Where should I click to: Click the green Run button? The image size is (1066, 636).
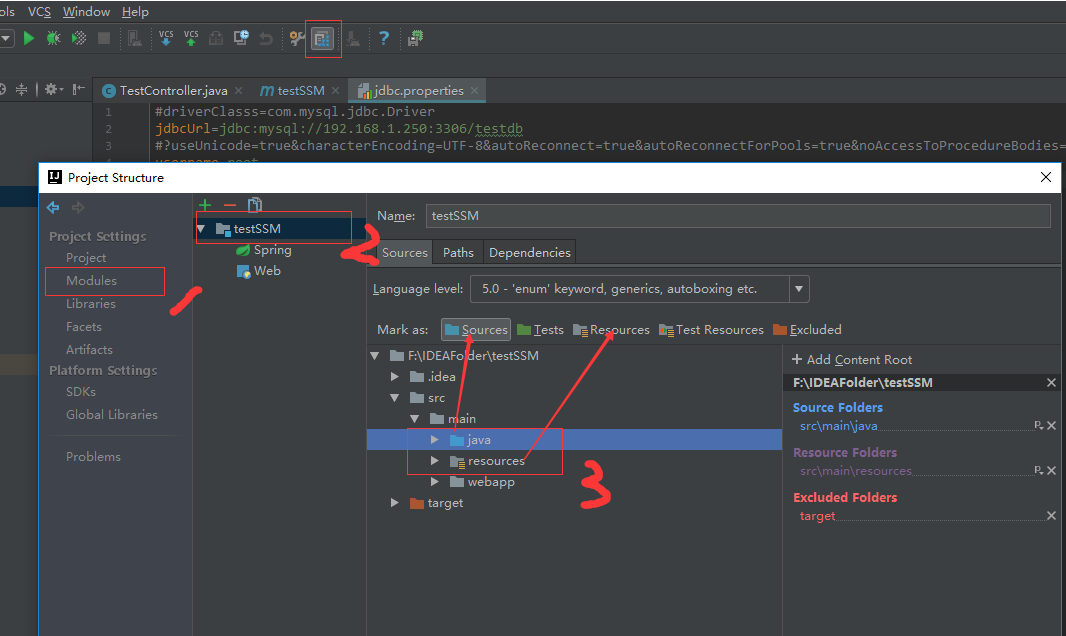point(29,38)
